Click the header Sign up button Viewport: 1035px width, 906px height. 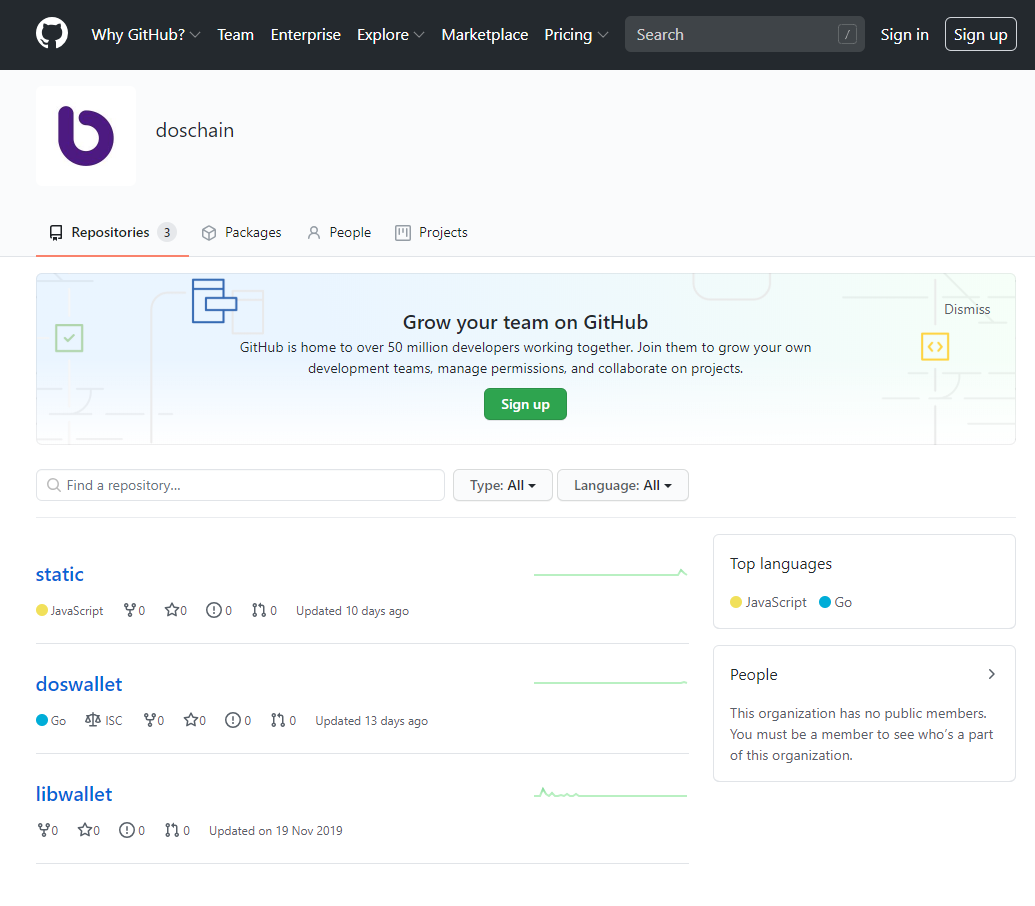click(980, 34)
